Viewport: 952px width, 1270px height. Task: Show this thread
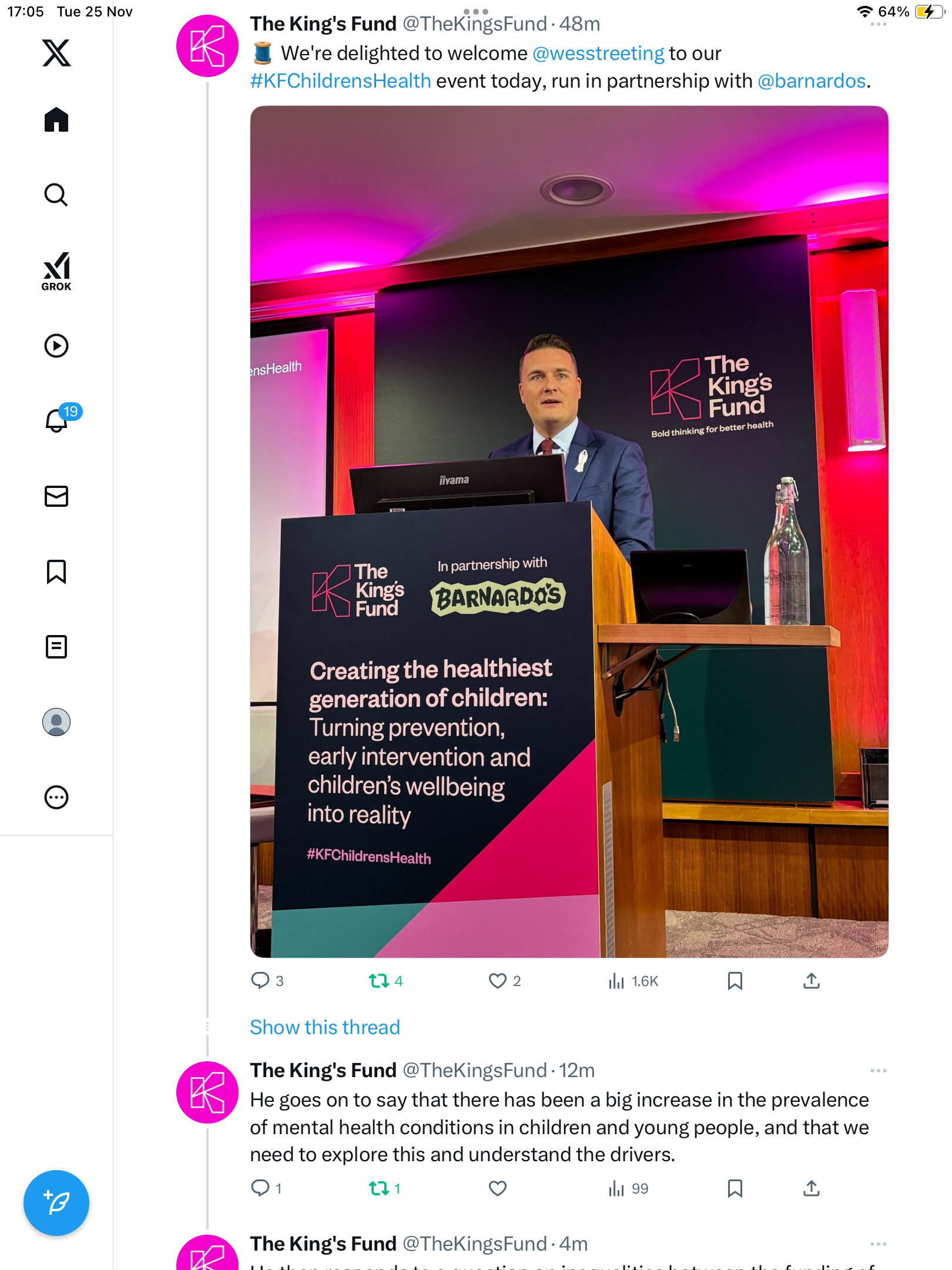tap(325, 1027)
